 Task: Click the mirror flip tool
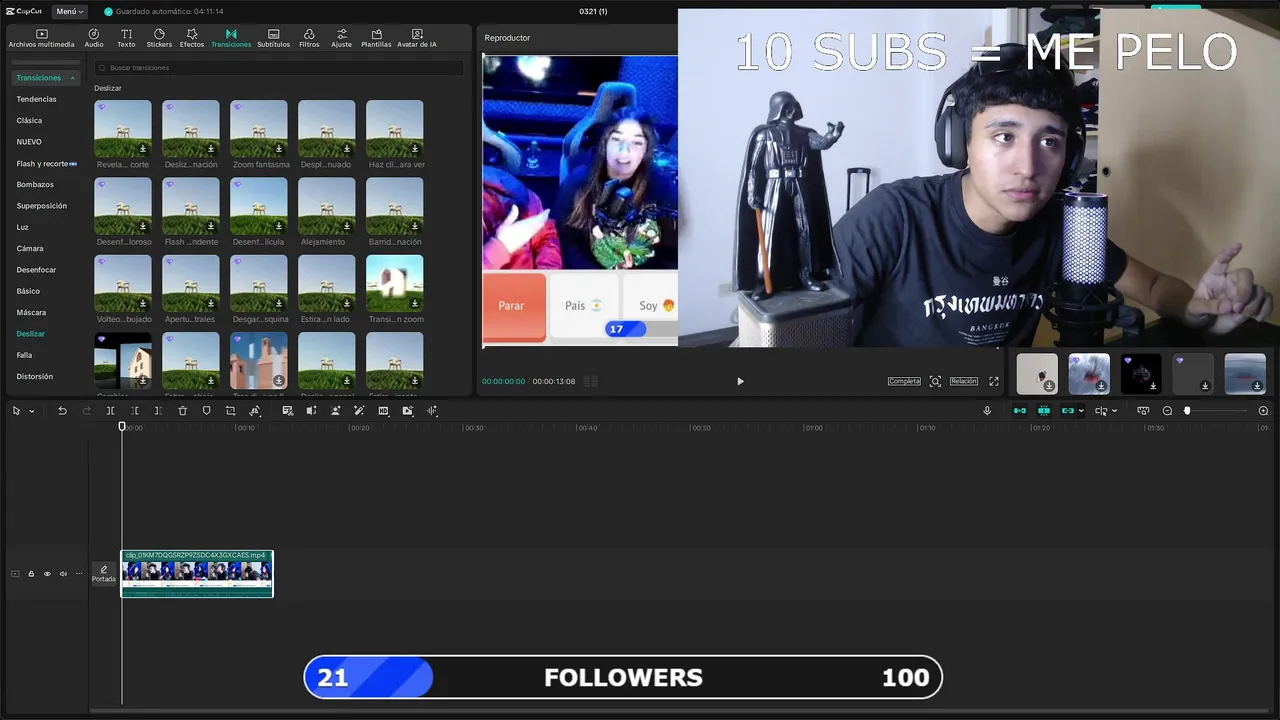tap(311, 411)
